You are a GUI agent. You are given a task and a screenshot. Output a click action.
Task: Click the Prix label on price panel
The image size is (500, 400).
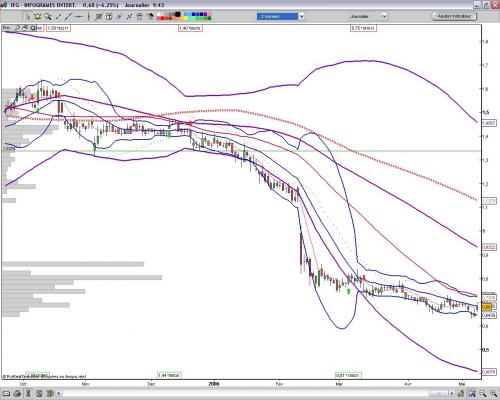(7, 28)
